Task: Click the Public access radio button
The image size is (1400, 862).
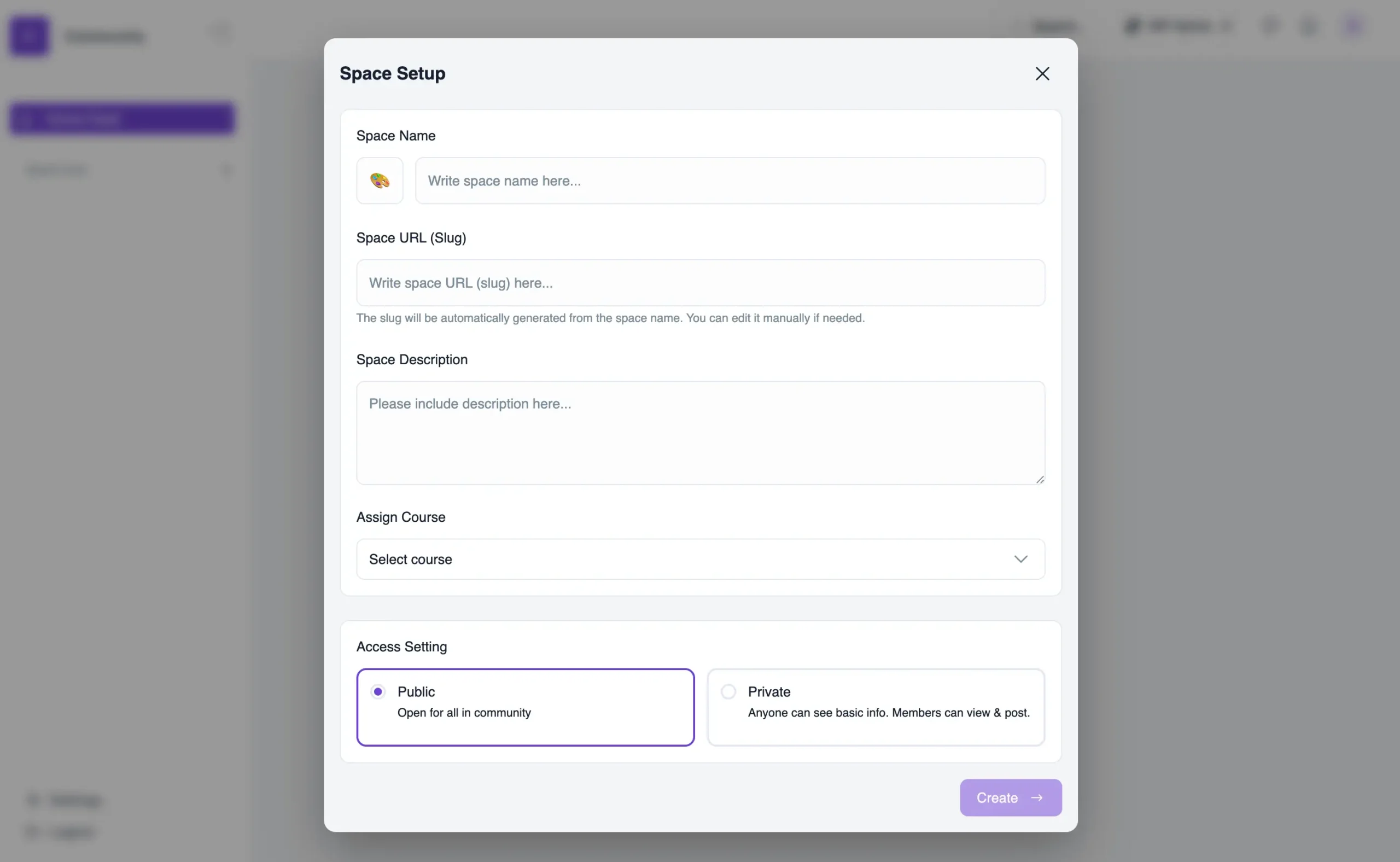Action: pos(378,691)
